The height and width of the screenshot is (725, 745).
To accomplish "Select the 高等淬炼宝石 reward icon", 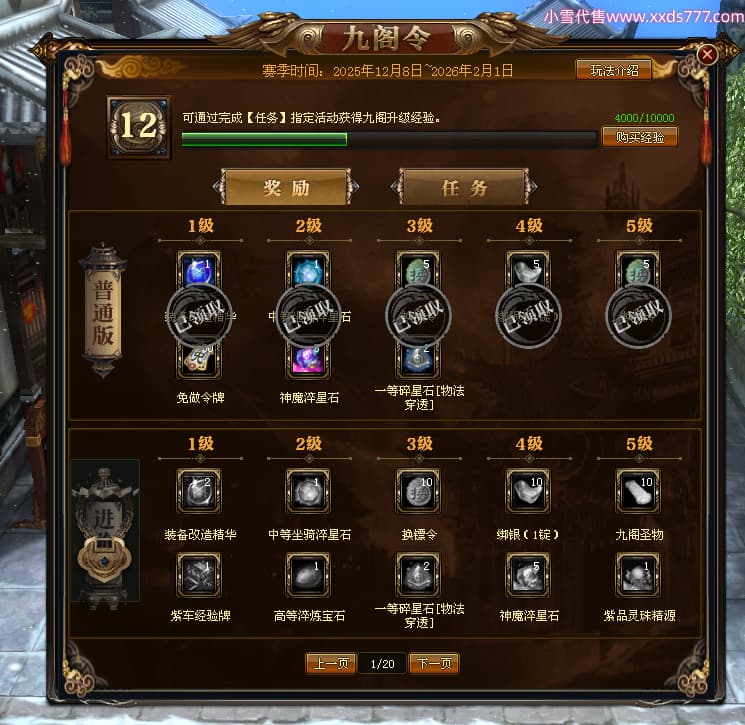I will coord(308,575).
